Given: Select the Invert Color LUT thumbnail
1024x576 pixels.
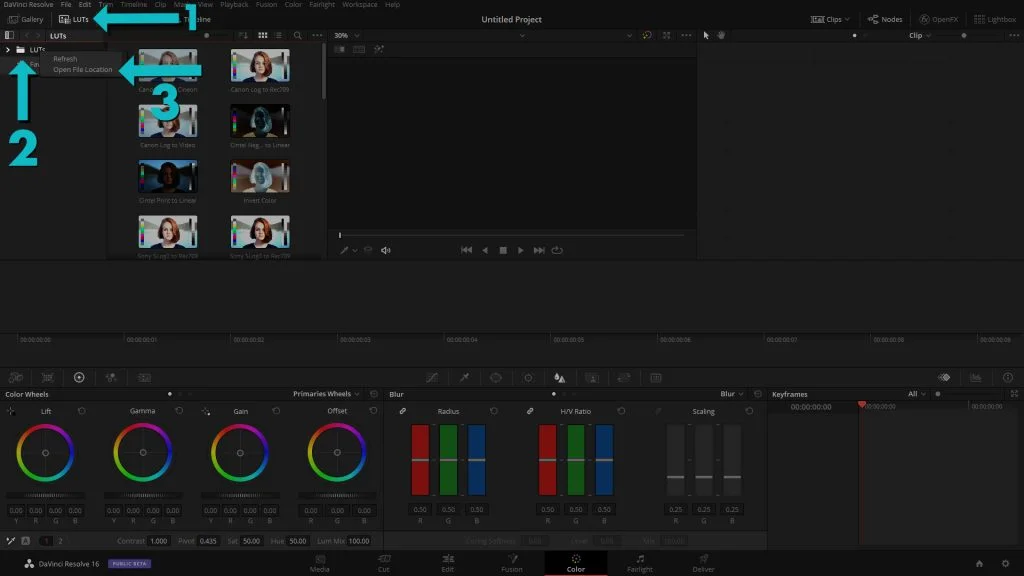Looking at the screenshot, I should [260, 176].
